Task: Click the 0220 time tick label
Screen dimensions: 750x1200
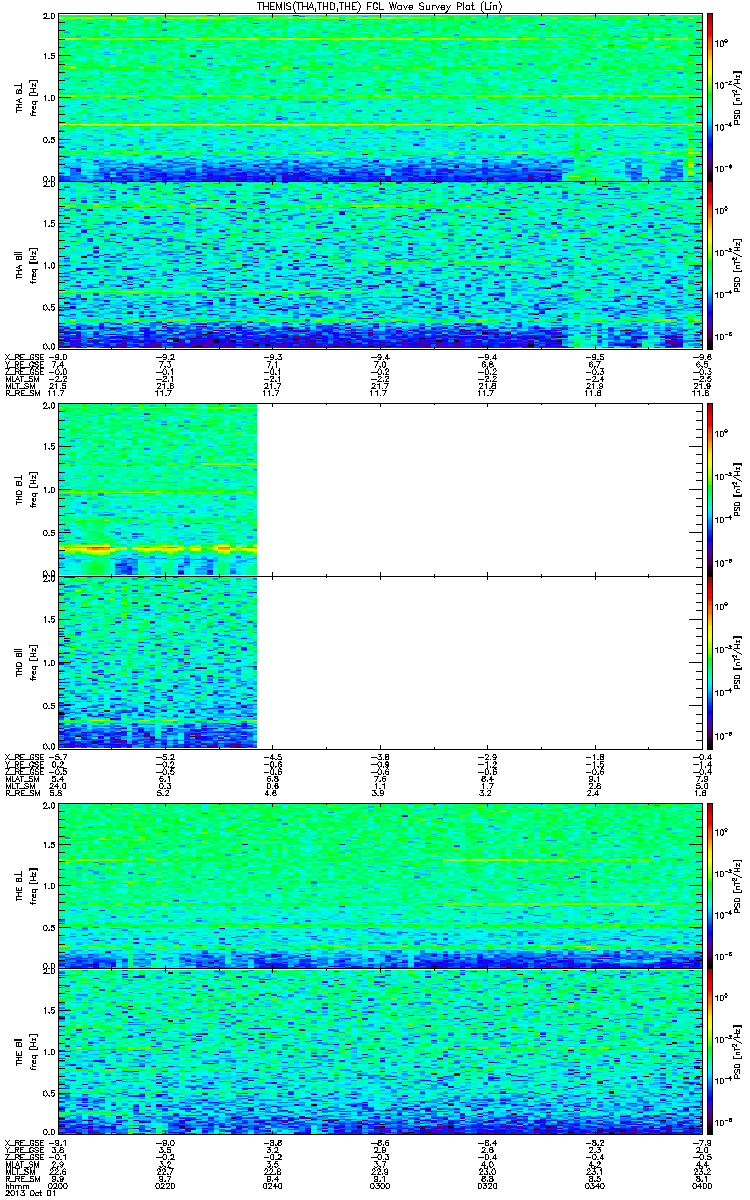Action: click(165, 1185)
